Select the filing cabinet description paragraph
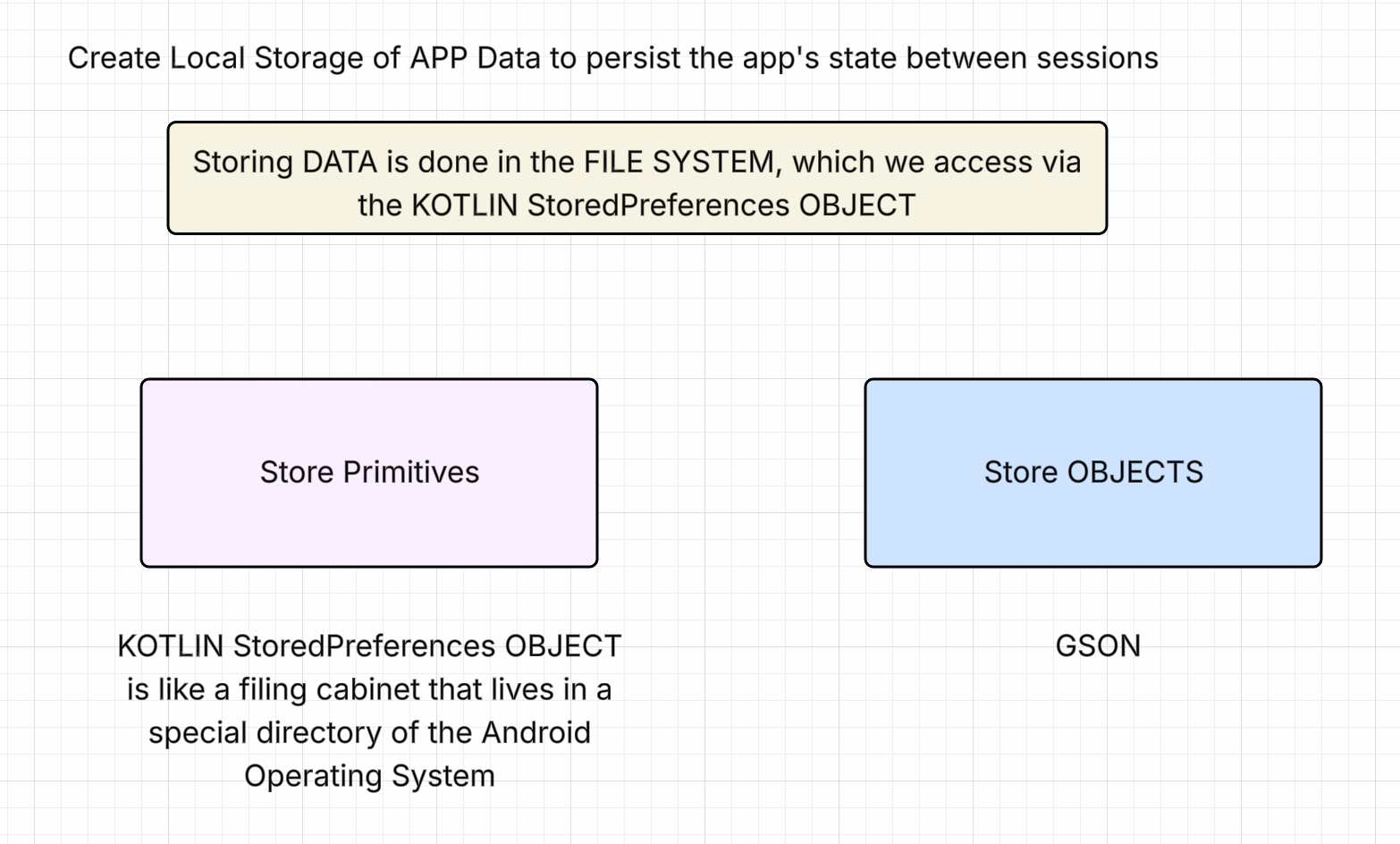The height and width of the screenshot is (844, 1400). pos(368,711)
